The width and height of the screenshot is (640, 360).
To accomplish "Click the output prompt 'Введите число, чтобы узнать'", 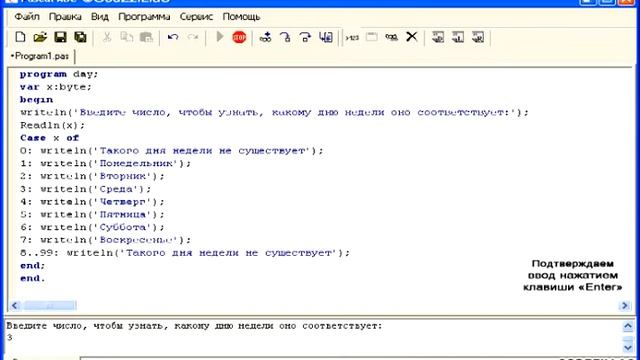I will click(x=194, y=326).
